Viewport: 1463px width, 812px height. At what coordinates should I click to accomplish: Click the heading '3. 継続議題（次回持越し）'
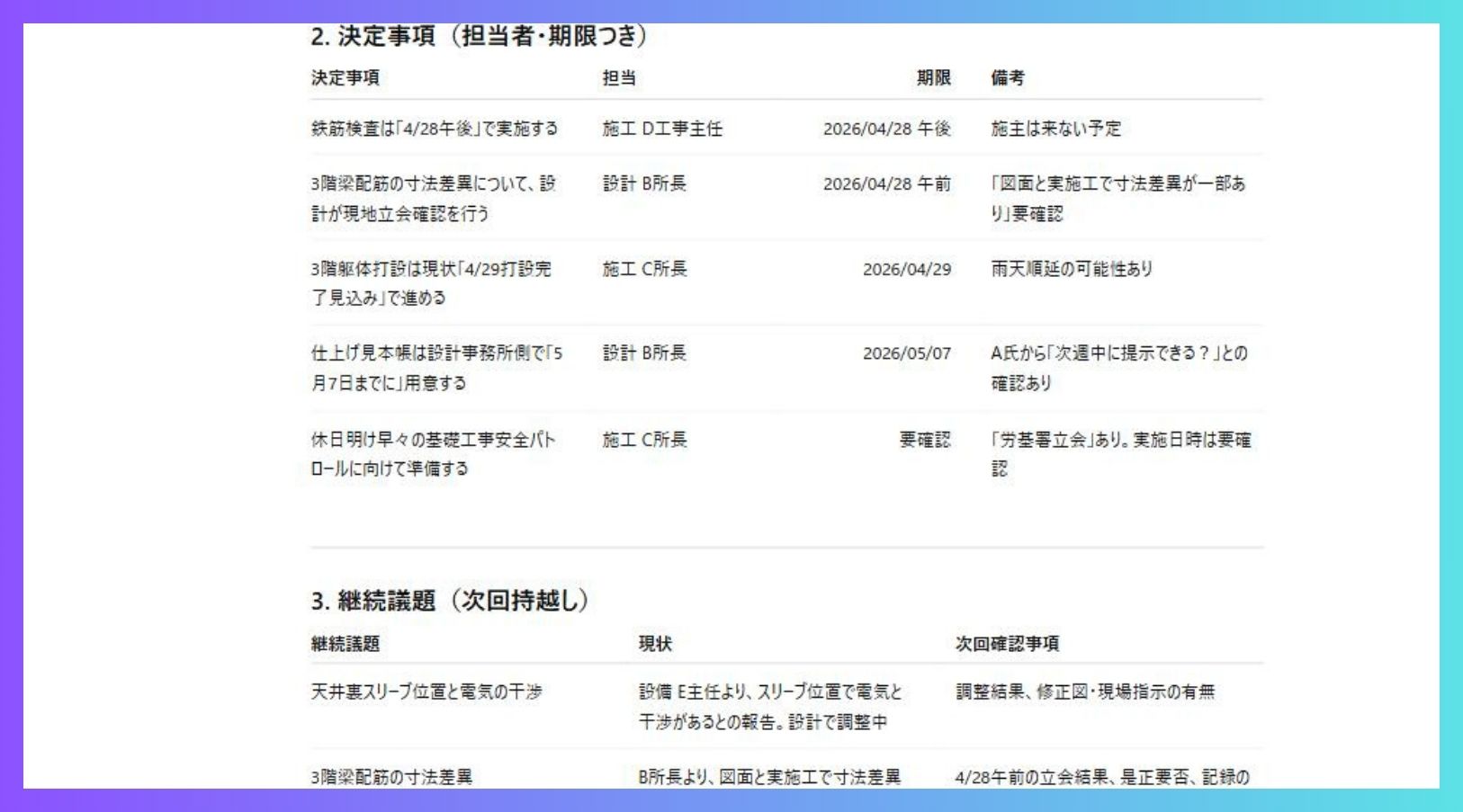(x=450, y=601)
